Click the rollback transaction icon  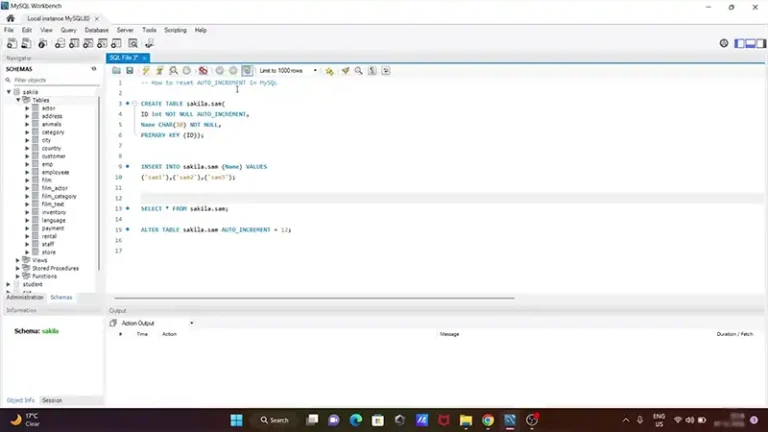(x=234, y=71)
